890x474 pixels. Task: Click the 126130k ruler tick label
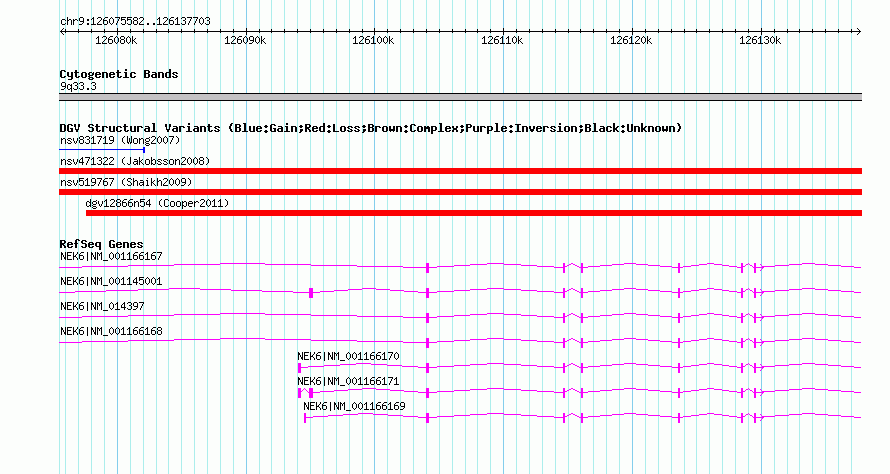[759, 40]
